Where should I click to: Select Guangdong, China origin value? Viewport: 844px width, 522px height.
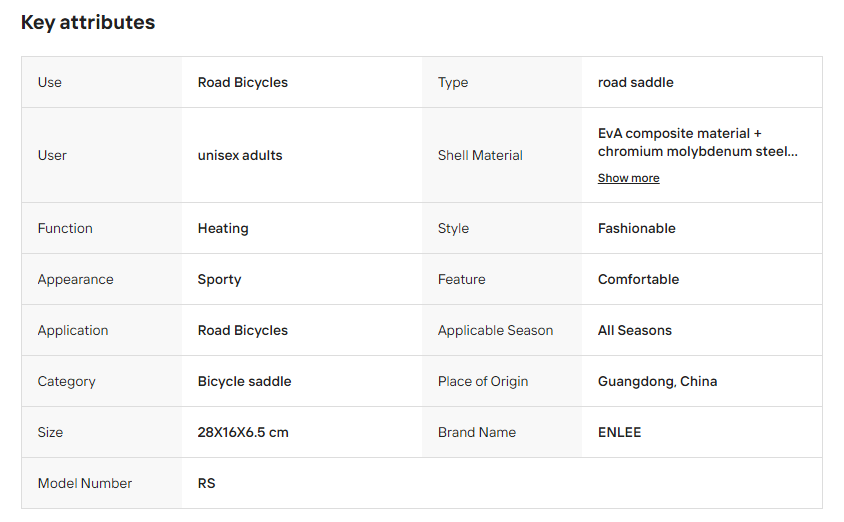(x=657, y=382)
